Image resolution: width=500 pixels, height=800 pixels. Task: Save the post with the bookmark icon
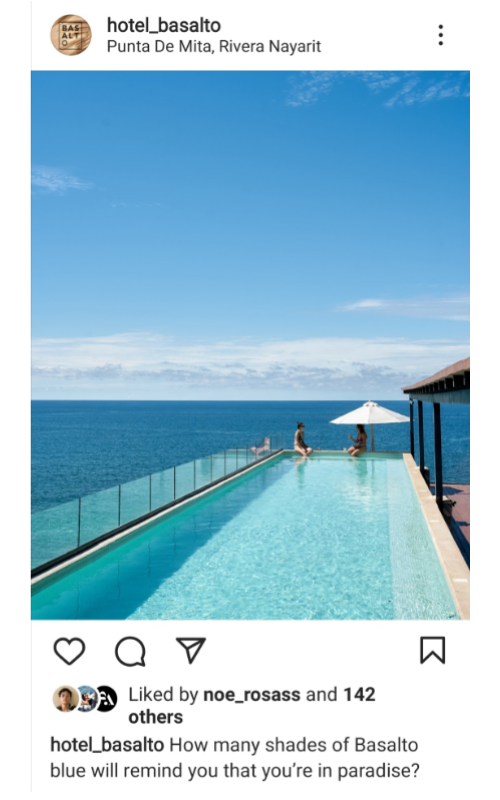pyautogui.click(x=433, y=650)
